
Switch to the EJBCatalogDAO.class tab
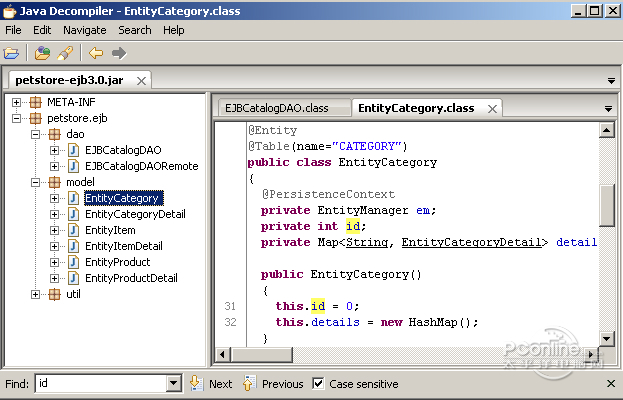tap(284, 108)
